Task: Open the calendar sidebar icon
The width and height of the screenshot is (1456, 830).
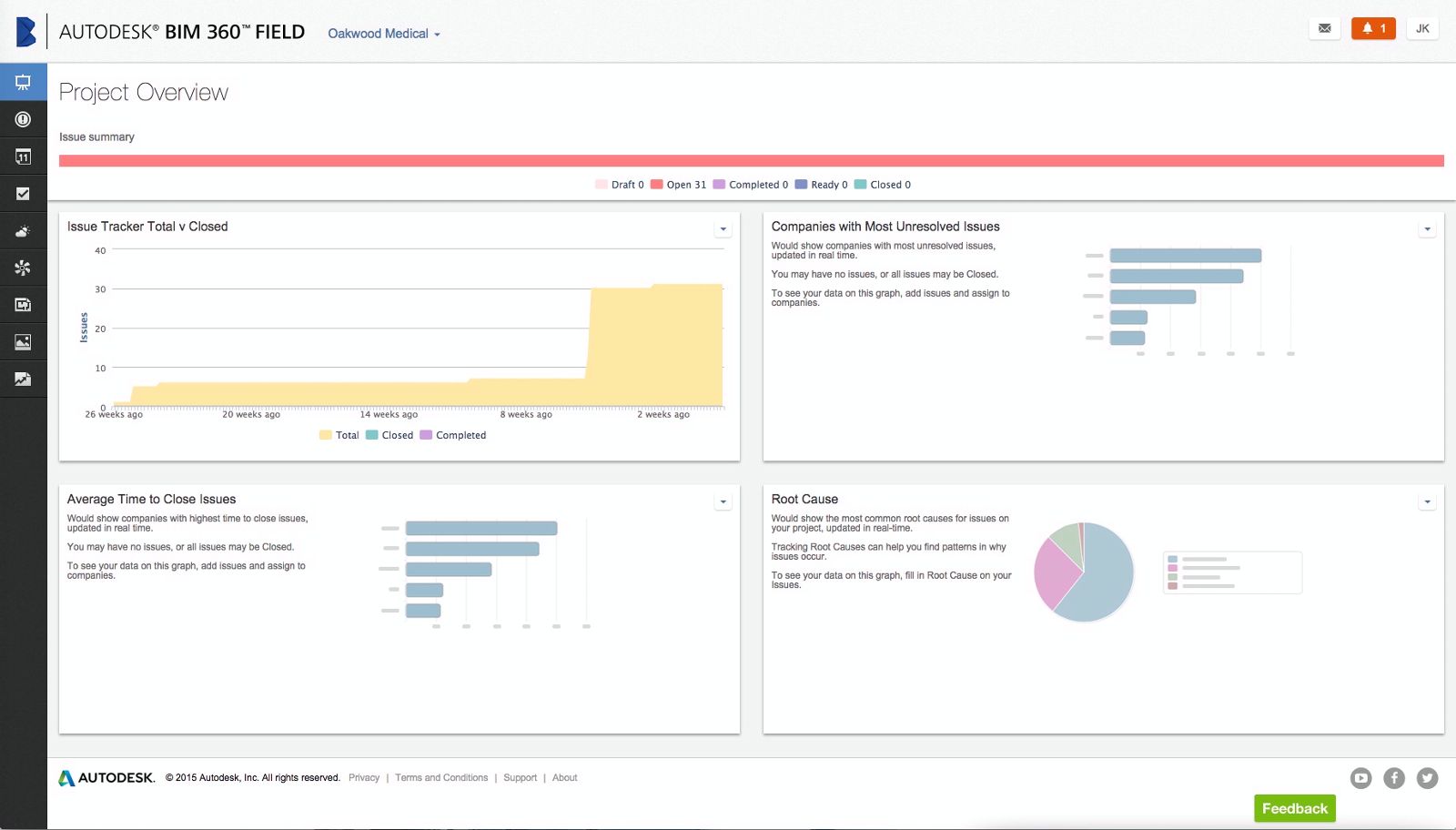Action: tap(23, 157)
